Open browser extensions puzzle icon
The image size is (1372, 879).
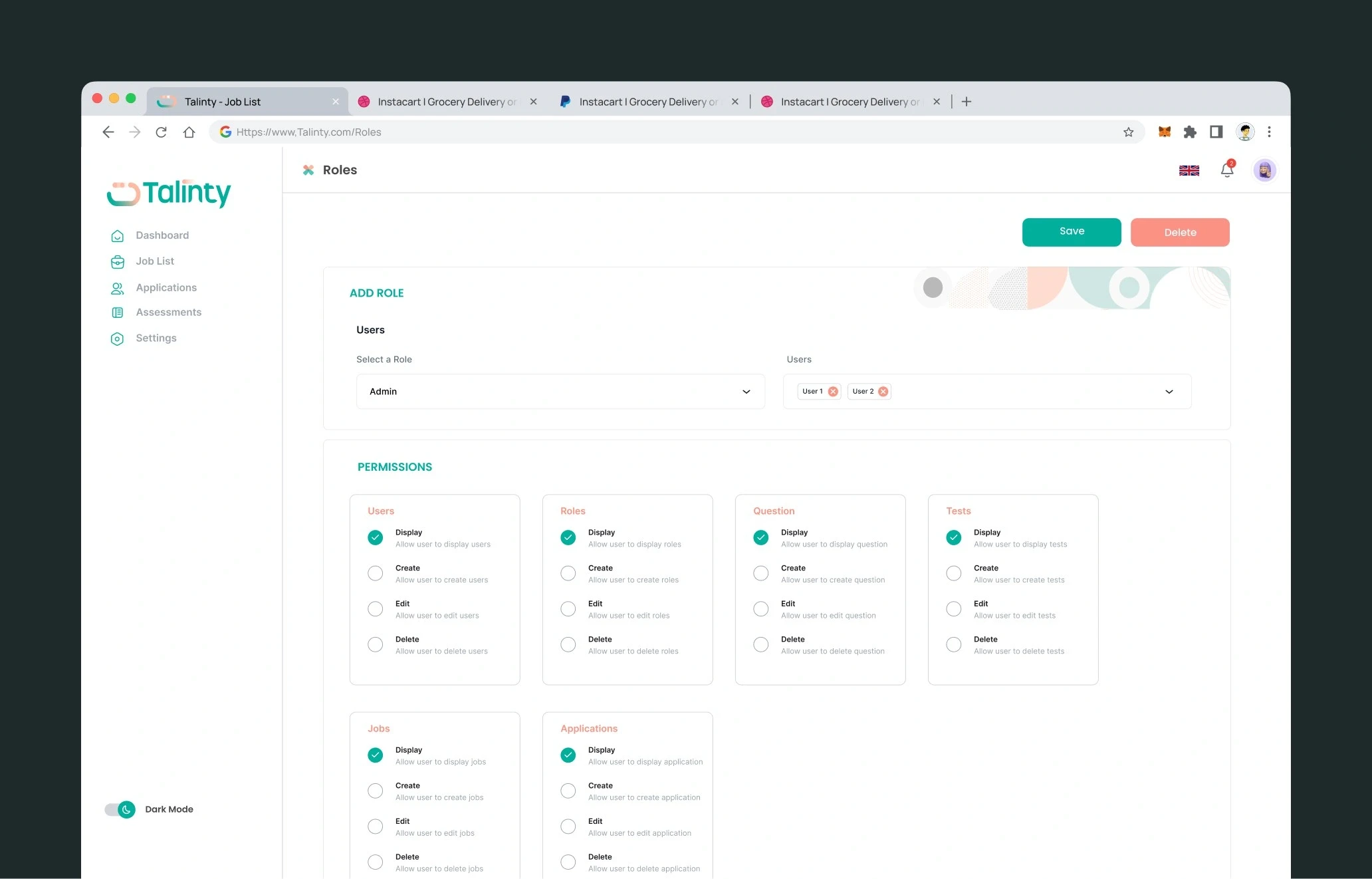[x=1190, y=132]
